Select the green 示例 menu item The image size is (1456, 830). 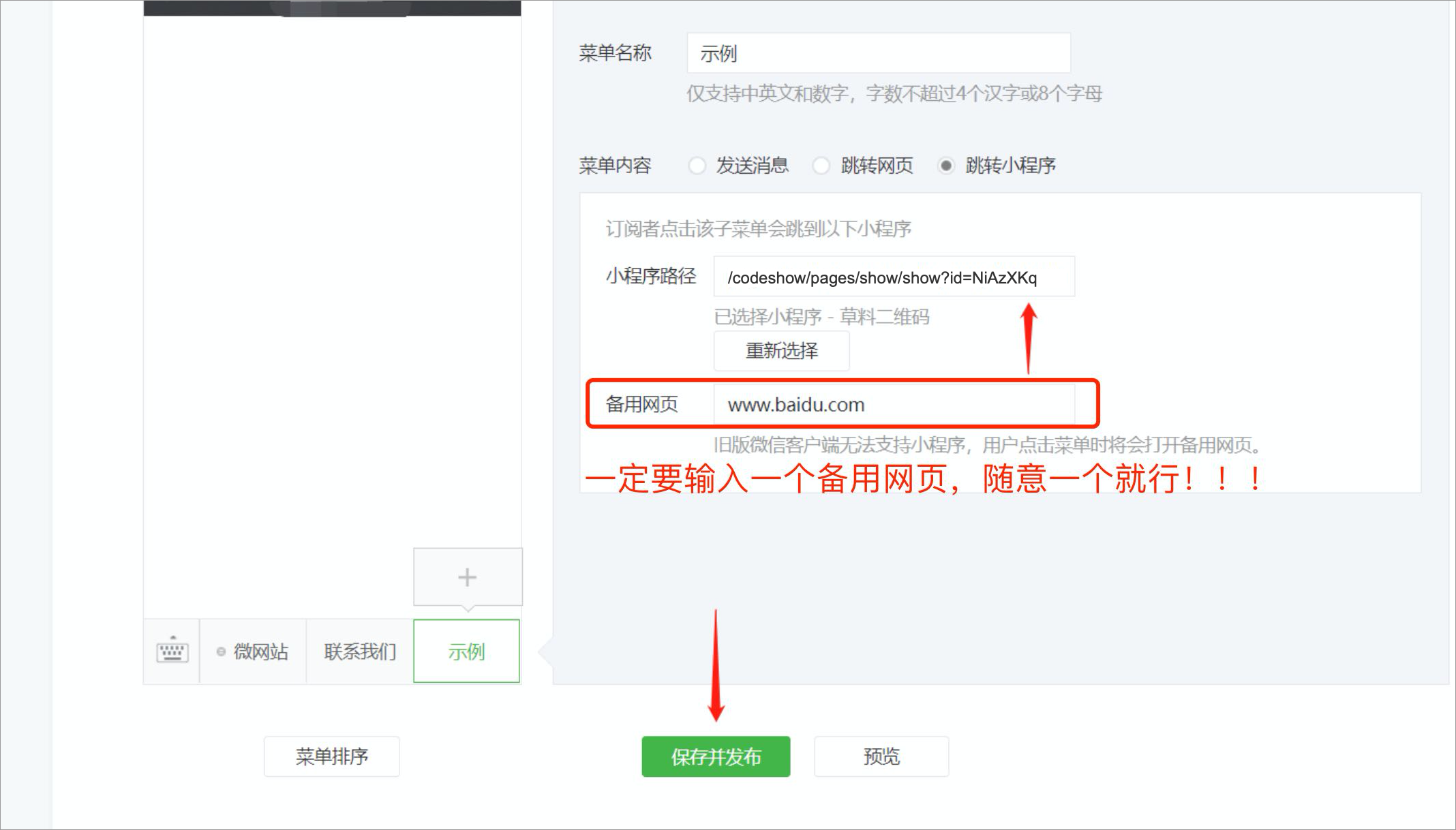466,651
